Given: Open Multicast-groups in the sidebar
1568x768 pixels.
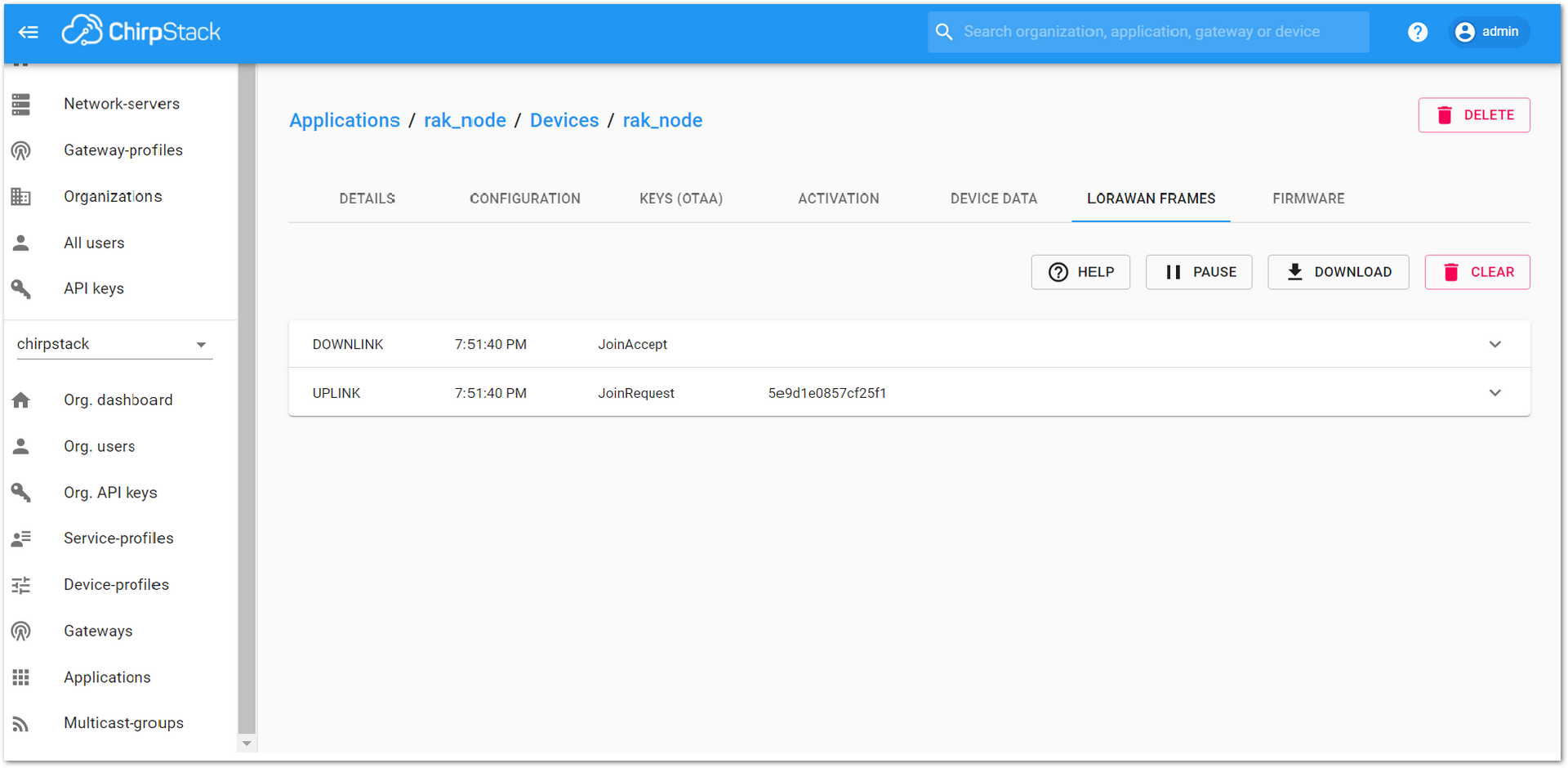Looking at the screenshot, I should coord(123,723).
